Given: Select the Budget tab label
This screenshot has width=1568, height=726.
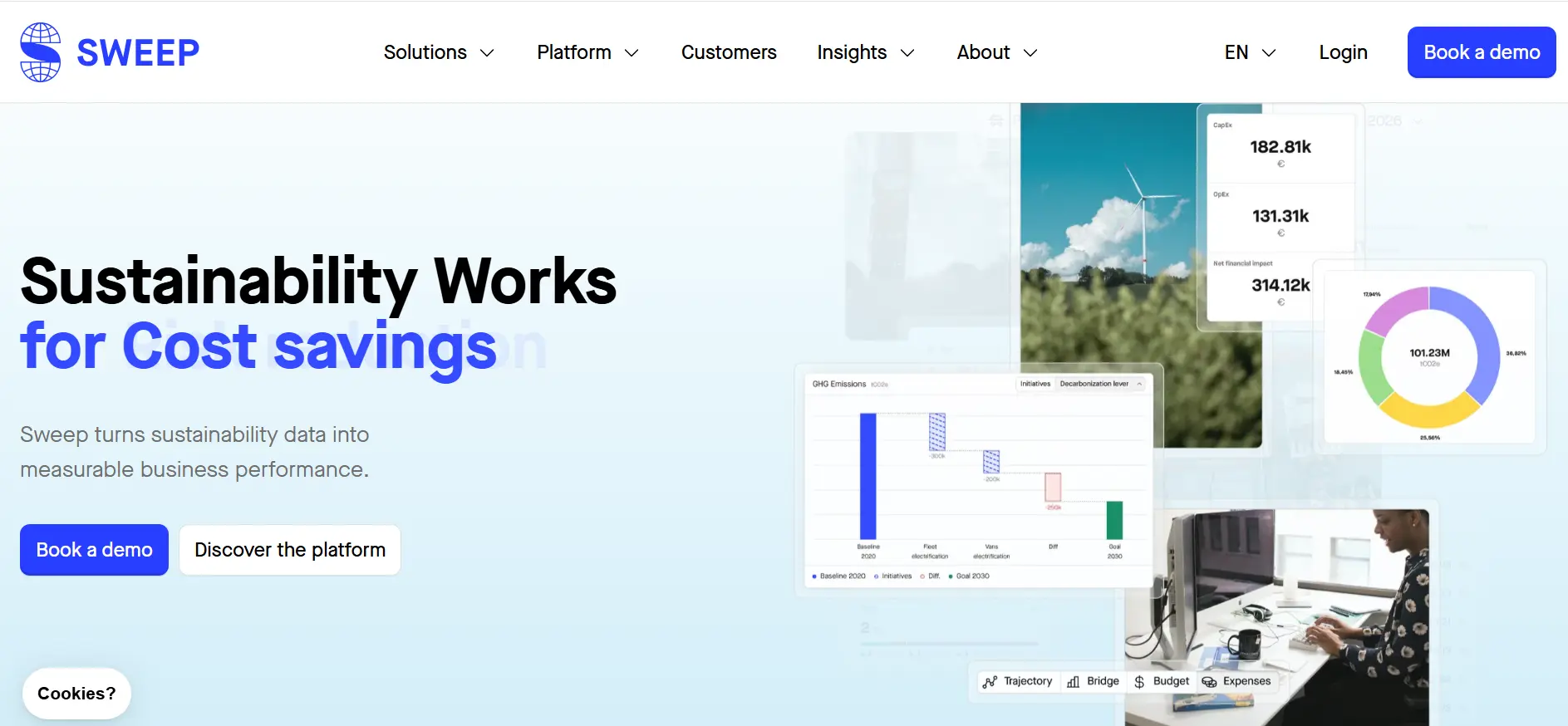Looking at the screenshot, I should click(x=1171, y=681).
